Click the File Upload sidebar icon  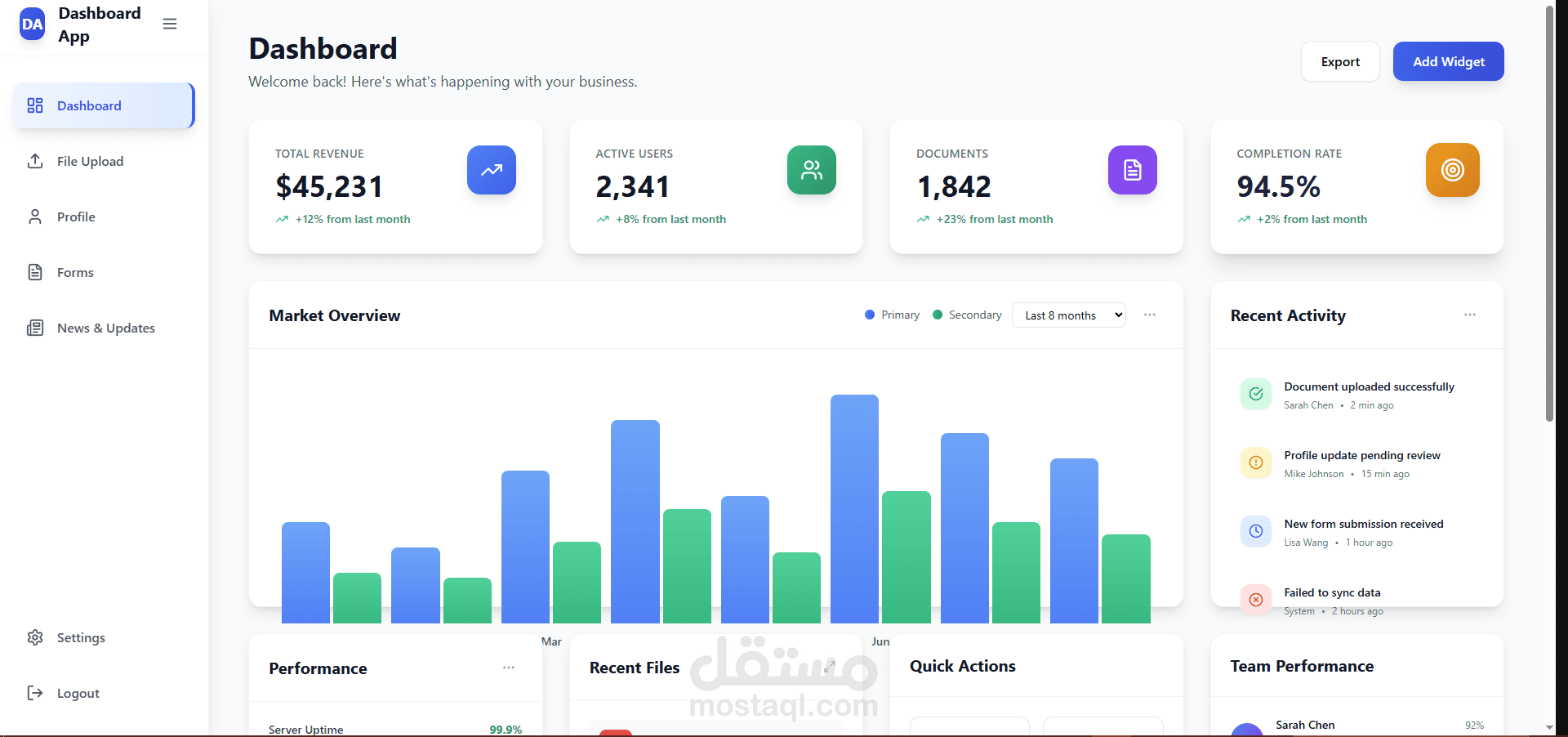(35, 161)
